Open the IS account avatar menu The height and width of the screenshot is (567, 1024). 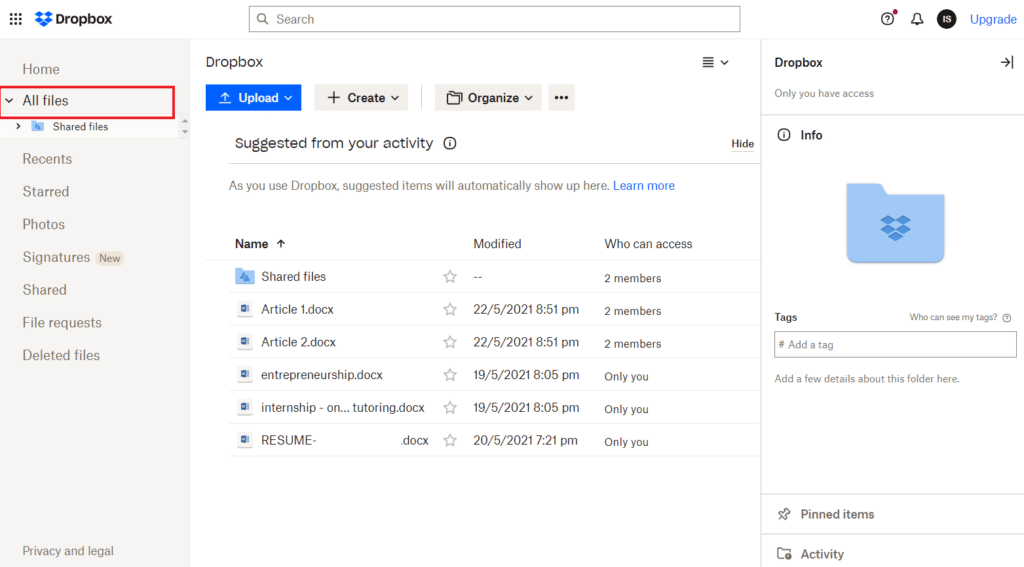coord(946,19)
